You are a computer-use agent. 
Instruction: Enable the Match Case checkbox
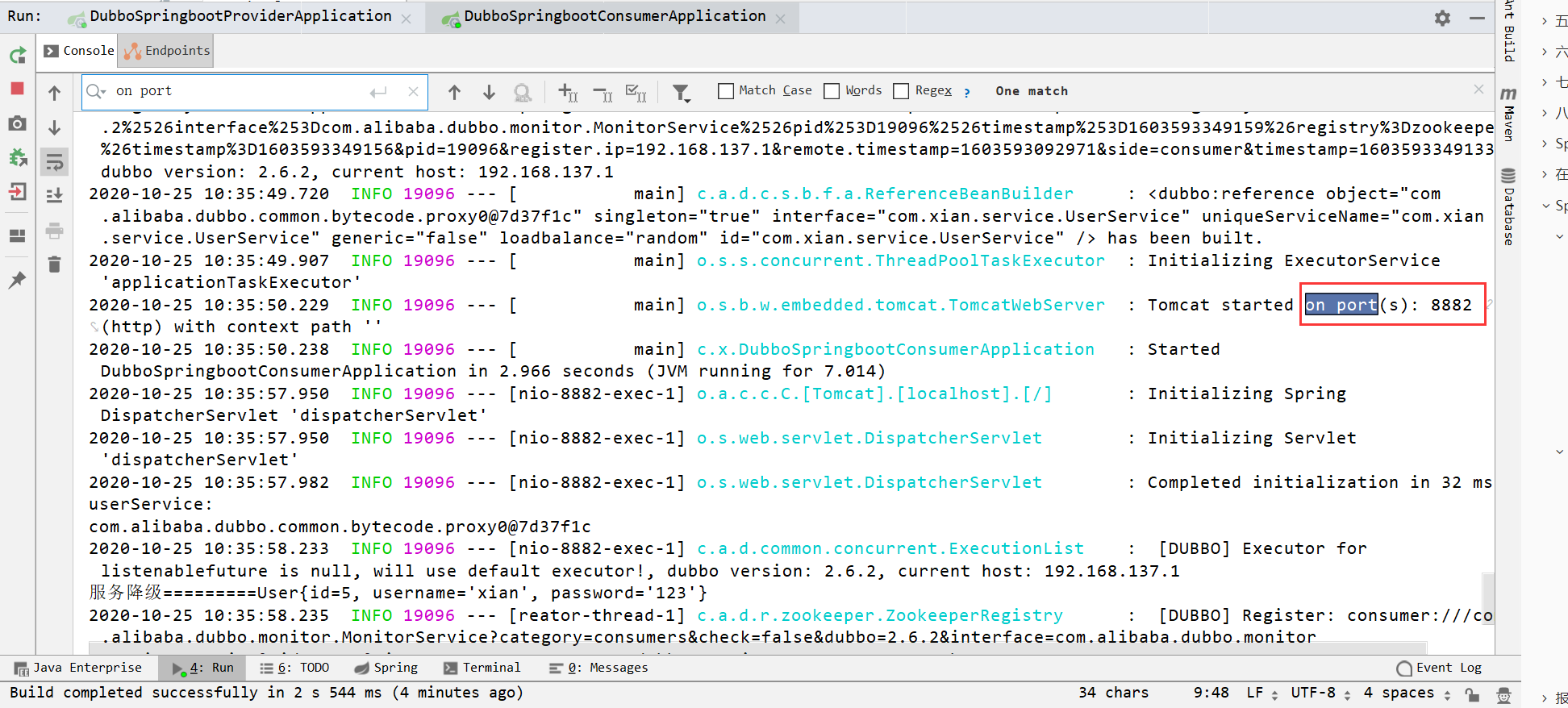coord(726,91)
